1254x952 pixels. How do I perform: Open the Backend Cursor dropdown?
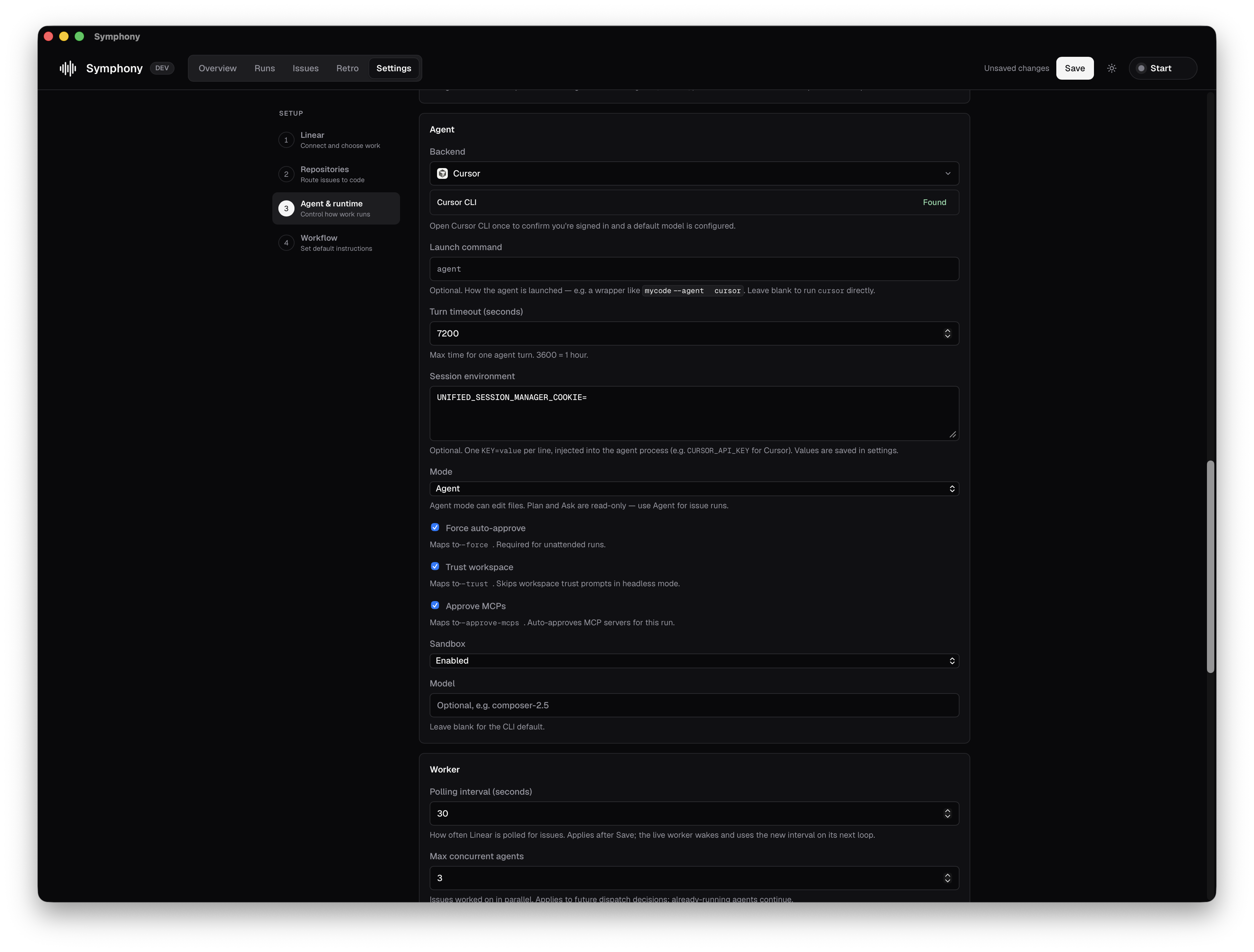(x=694, y=173)
